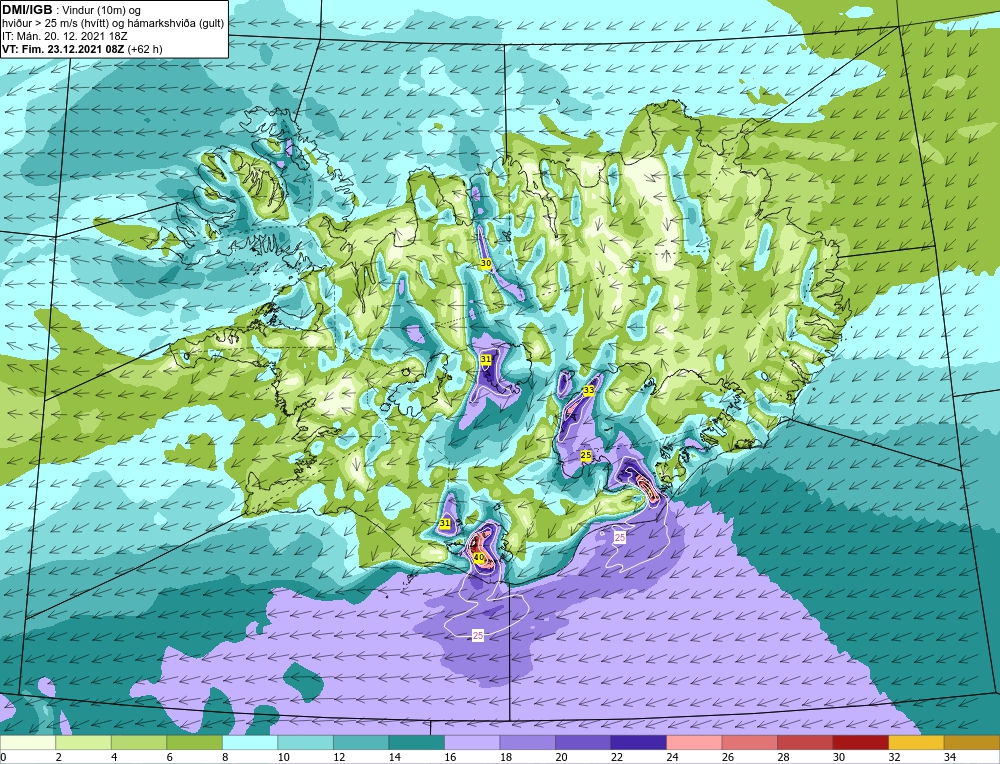This screenshot has height=764, width=1000.
Task: Click the white 25 contour label off the southeast coast
Action: pyautogui.click(x=620, y=538)
